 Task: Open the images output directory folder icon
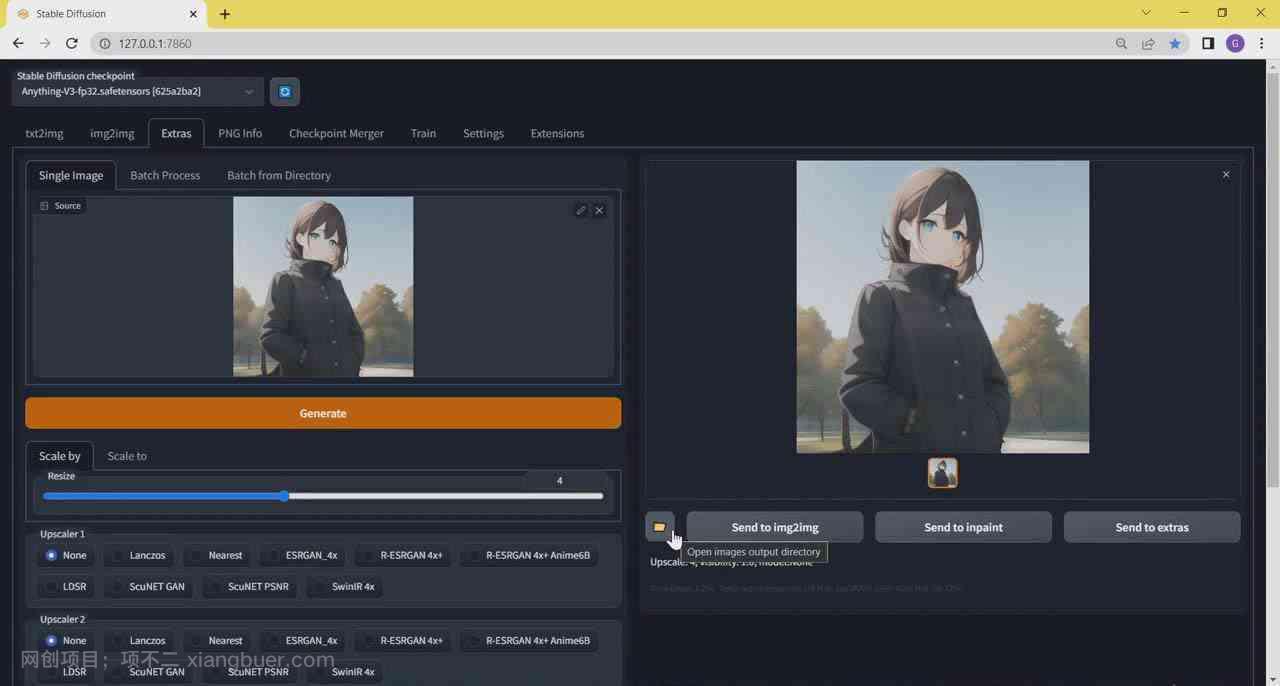pyautogui.click(x=660, y=527)
